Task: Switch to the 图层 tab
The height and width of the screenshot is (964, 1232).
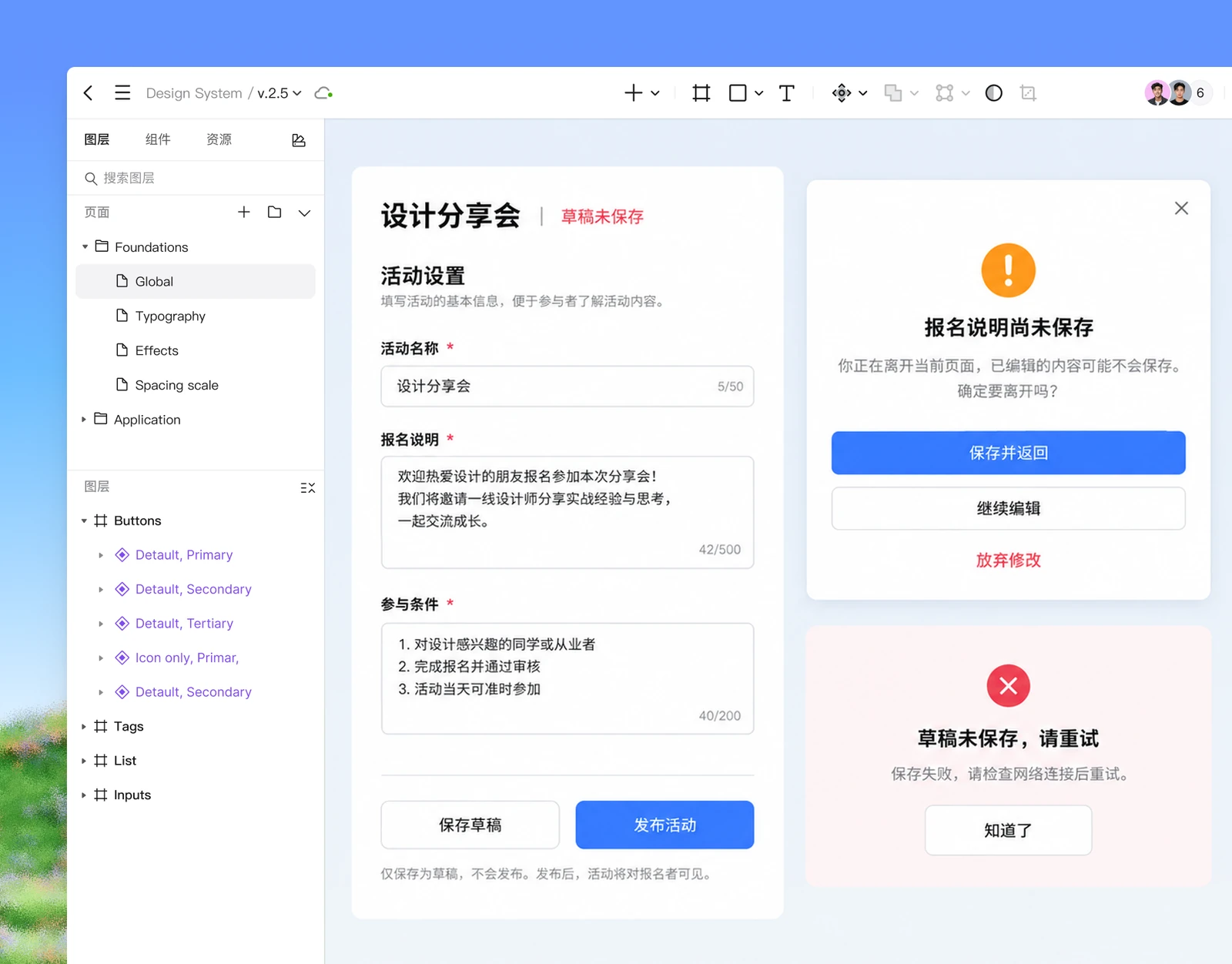Action: pyautogui.click(x=97, y=139)
